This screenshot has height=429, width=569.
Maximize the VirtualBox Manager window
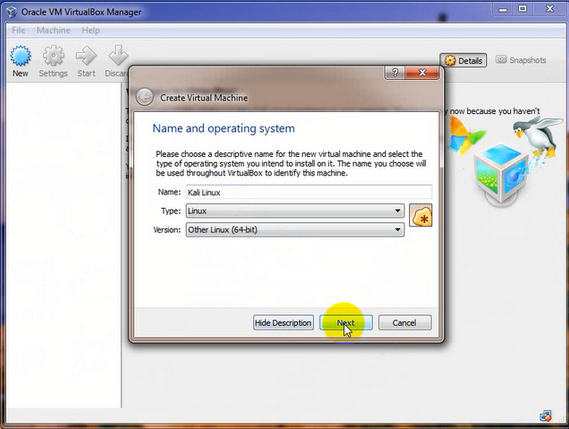[x=522, y=9]
